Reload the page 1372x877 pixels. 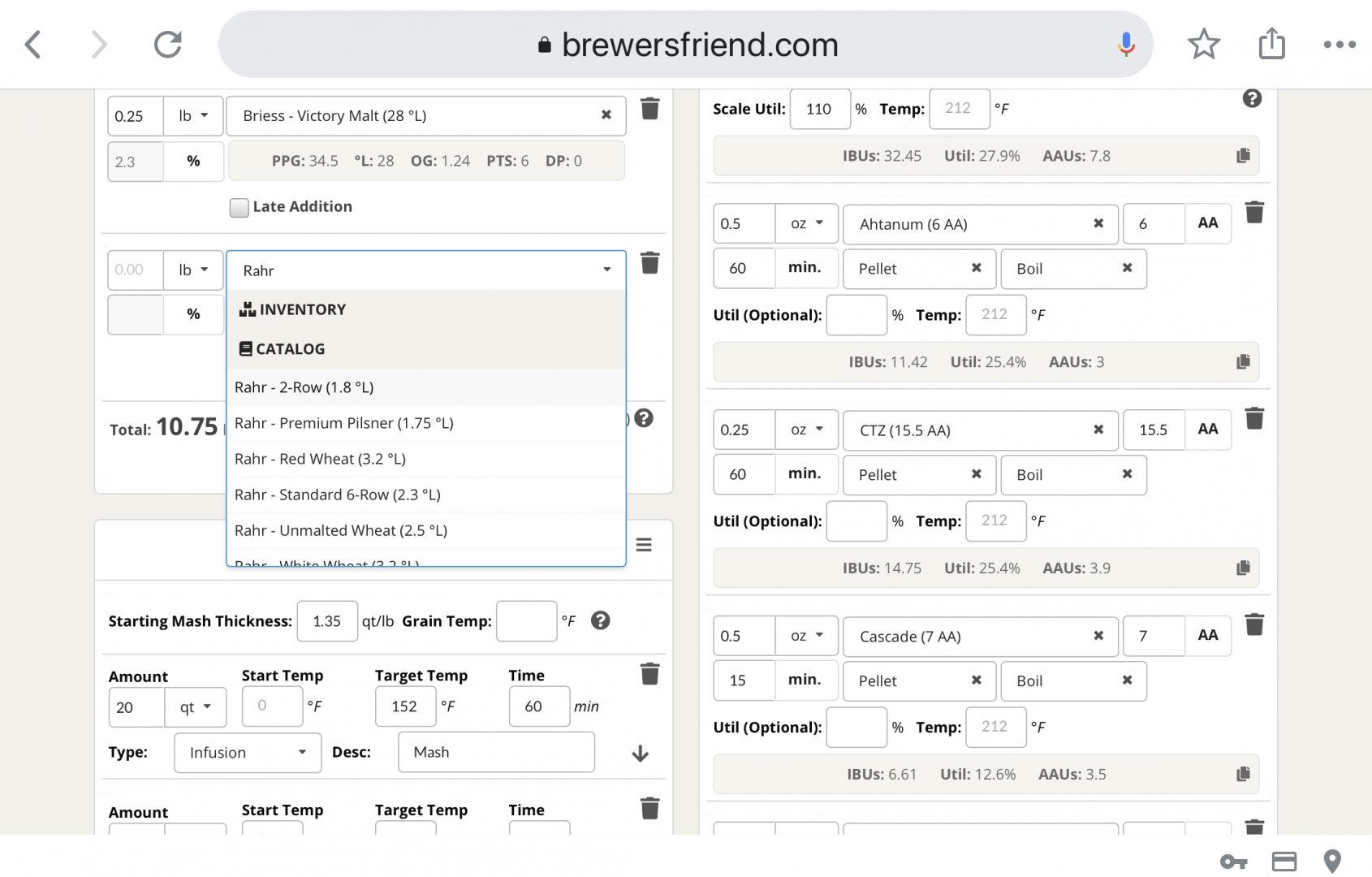click(x=168, y=45)
